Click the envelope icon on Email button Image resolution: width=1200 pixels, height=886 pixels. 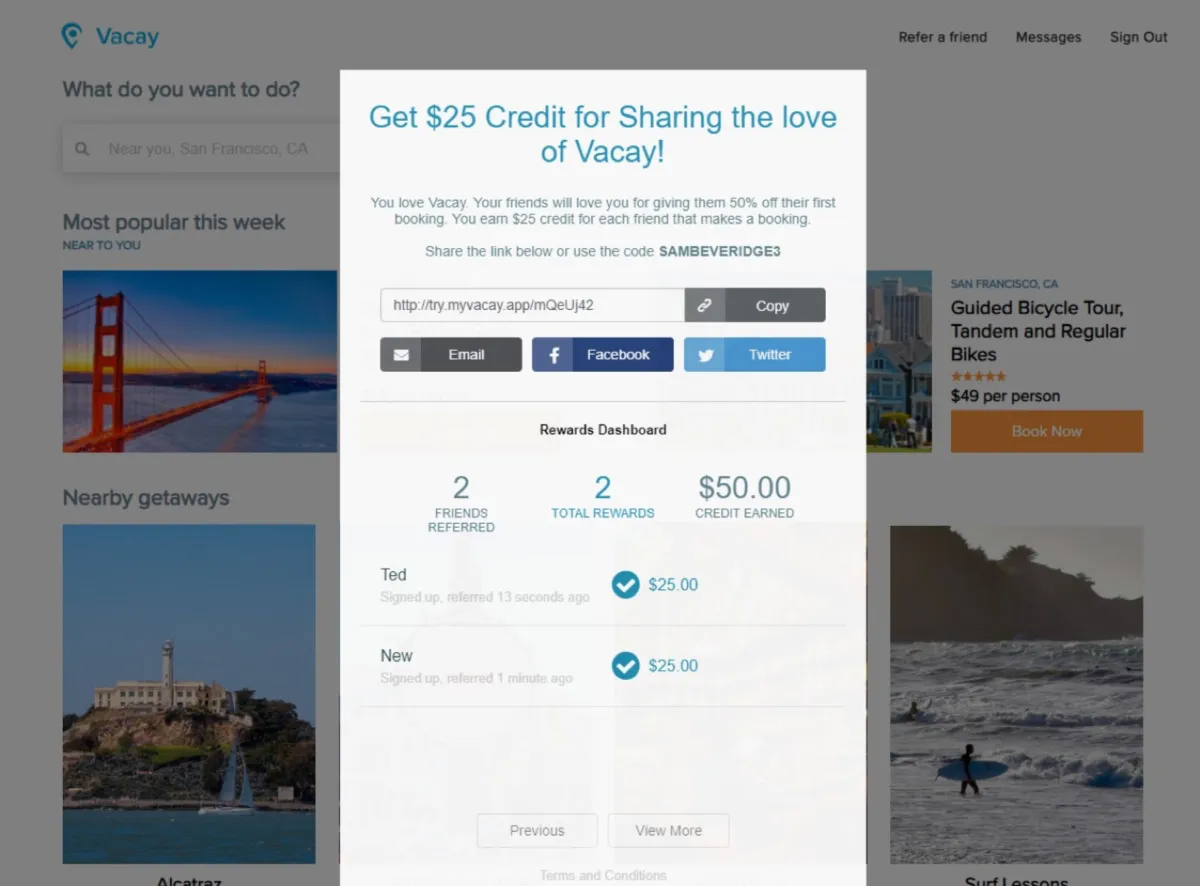point(400,355)
